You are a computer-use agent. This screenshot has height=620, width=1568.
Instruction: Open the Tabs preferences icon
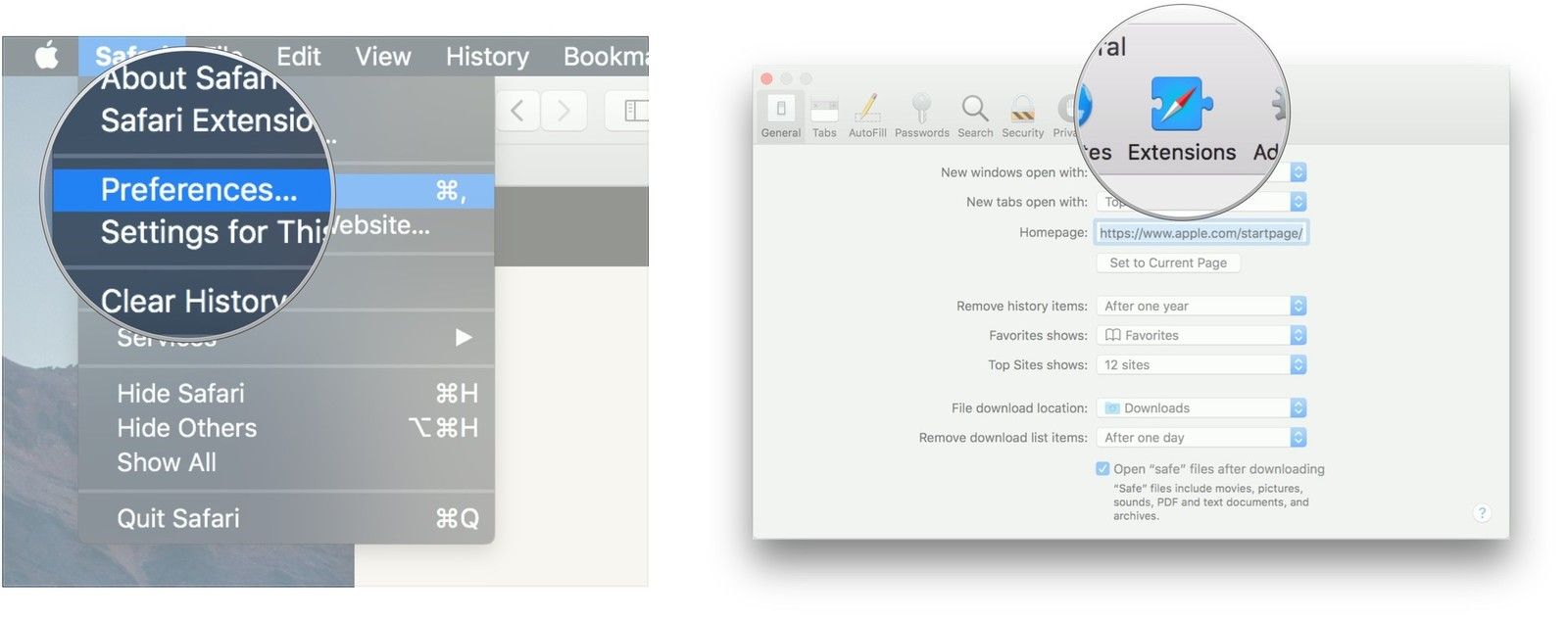[x=824, y=109]
